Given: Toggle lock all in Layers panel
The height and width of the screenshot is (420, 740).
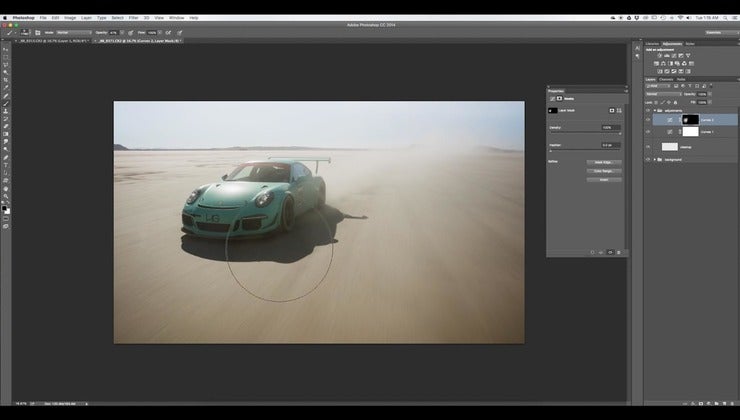Looking at the screenshot, I should pyautogui.click(x=675, y=102).
